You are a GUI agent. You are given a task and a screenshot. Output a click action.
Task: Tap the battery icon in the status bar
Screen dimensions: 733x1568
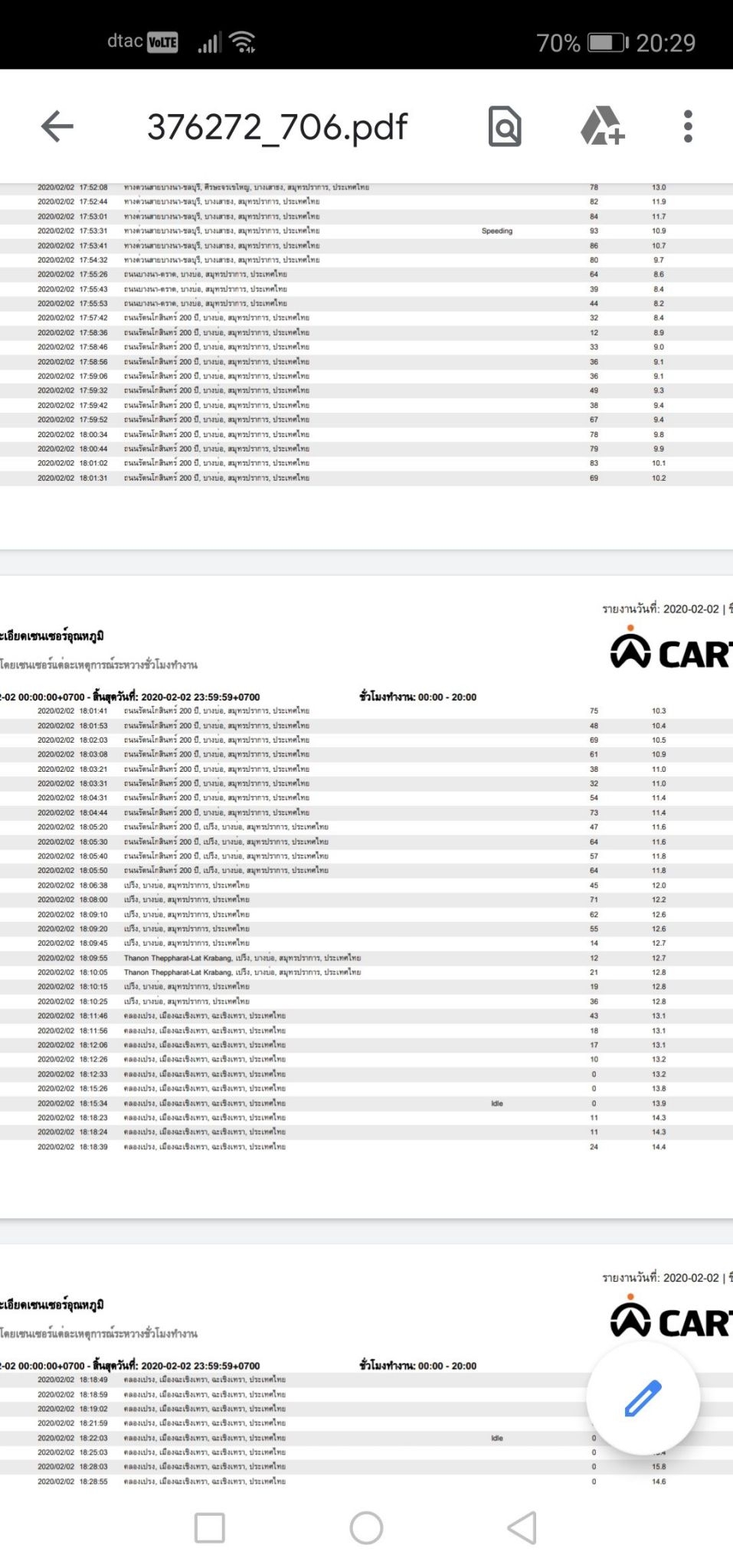pyautogui.click(x=608, y=43)
